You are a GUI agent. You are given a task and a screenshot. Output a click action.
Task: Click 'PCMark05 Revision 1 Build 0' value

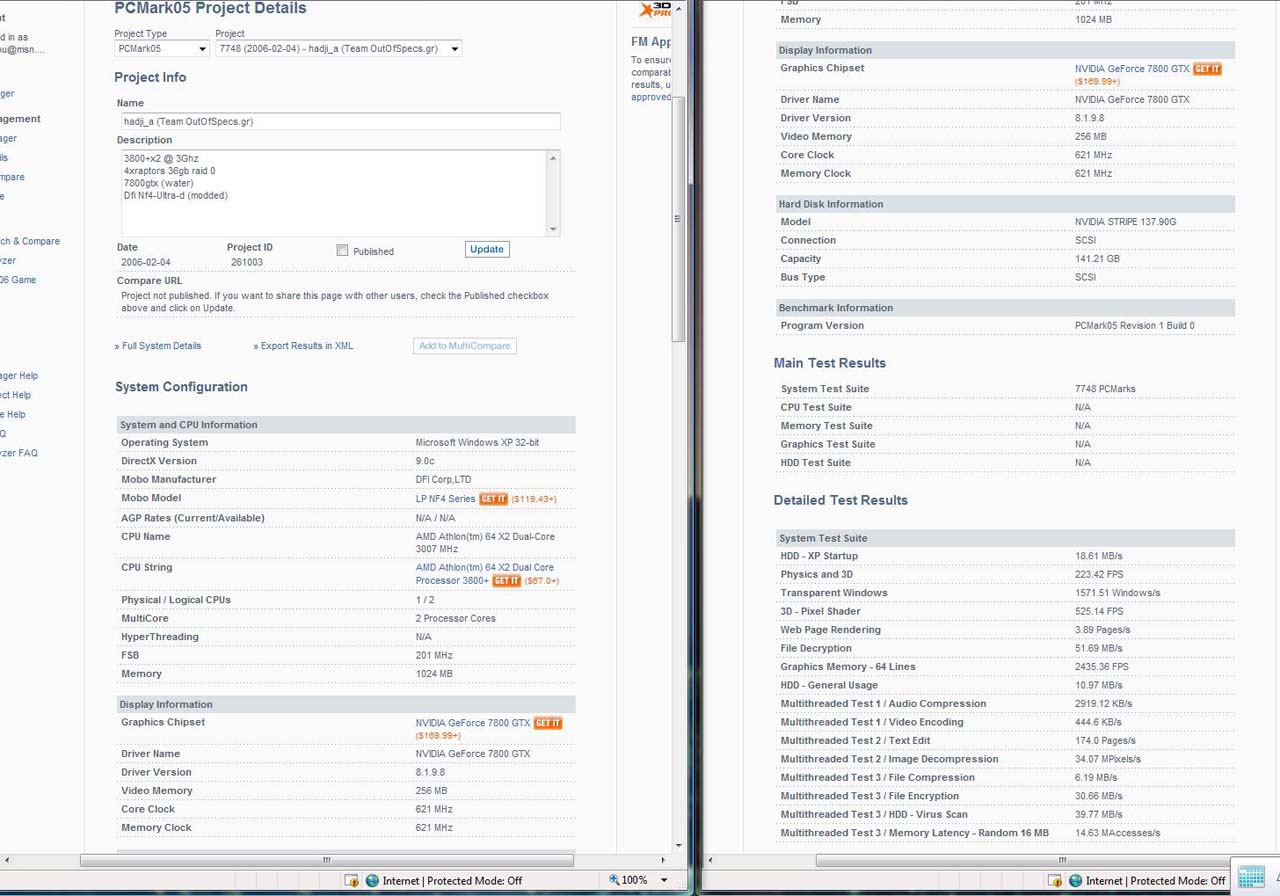click(x=1134, y=326)
